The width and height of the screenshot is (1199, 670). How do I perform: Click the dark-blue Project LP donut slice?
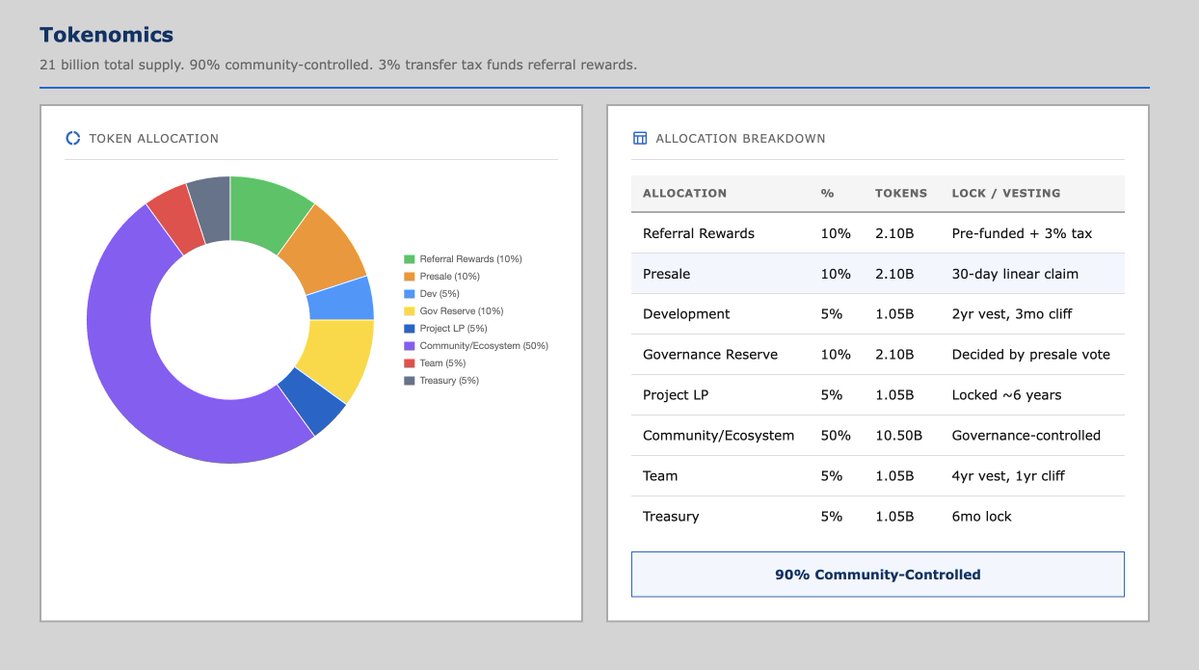313,402
